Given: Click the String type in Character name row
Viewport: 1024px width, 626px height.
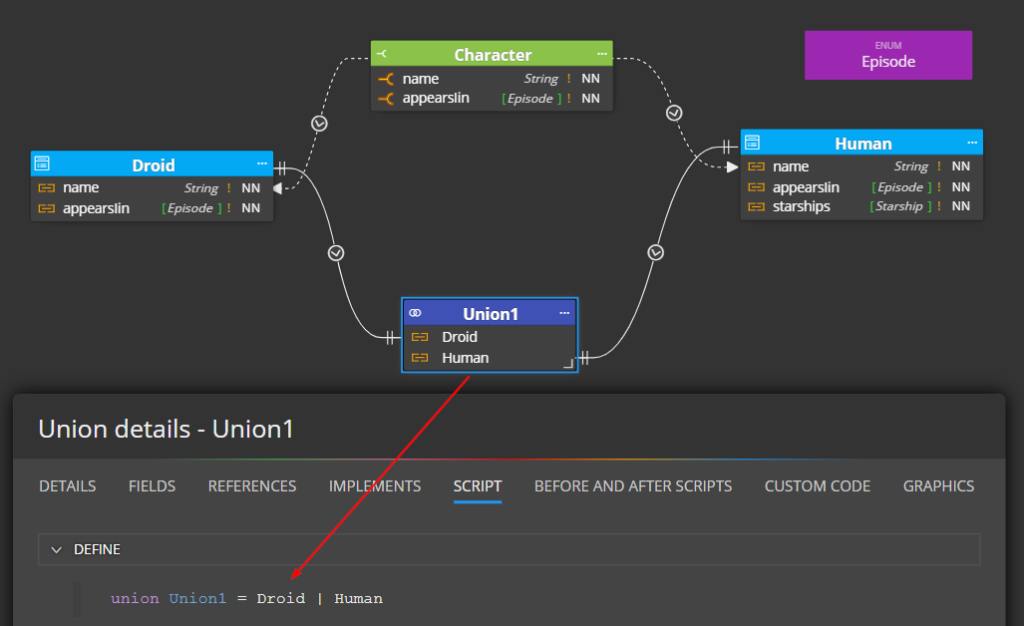Looking at the screenshot, I should [541, 79].
